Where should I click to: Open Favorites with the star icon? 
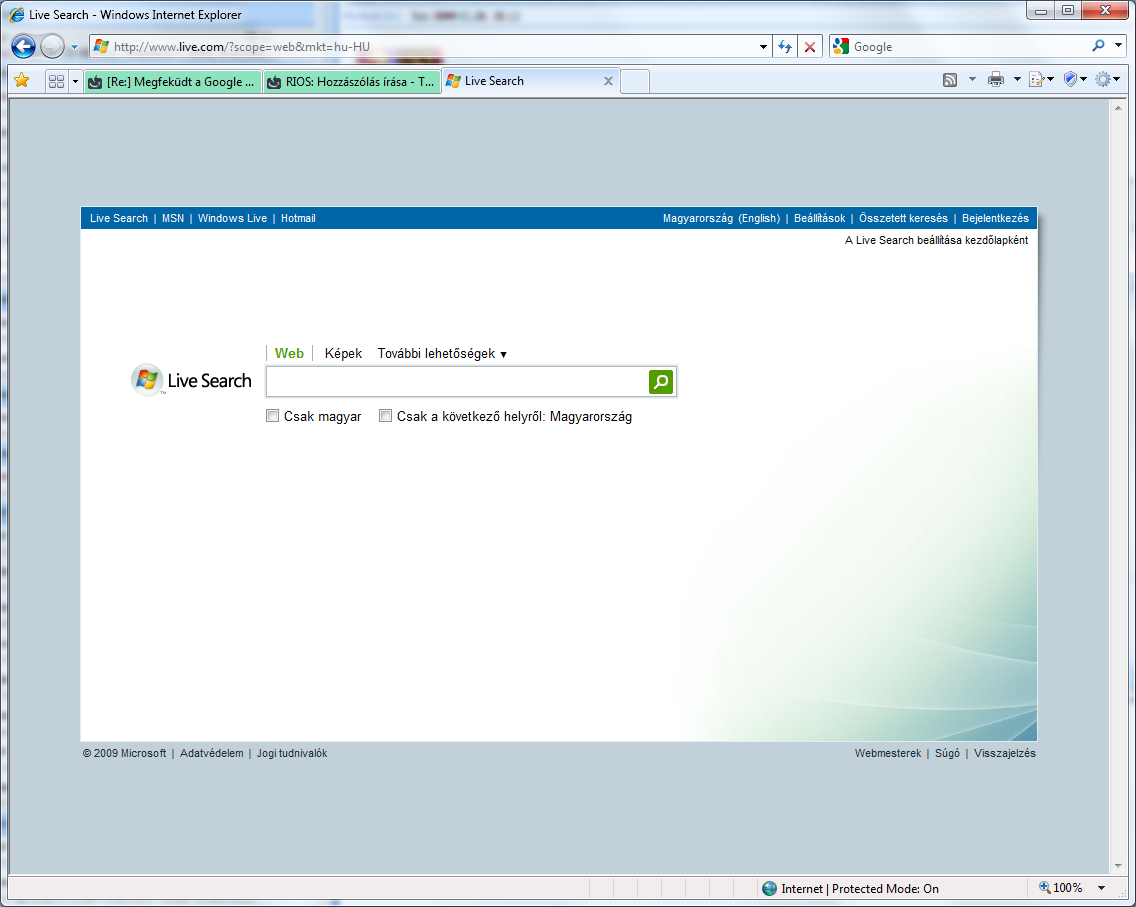pos(22,80)
